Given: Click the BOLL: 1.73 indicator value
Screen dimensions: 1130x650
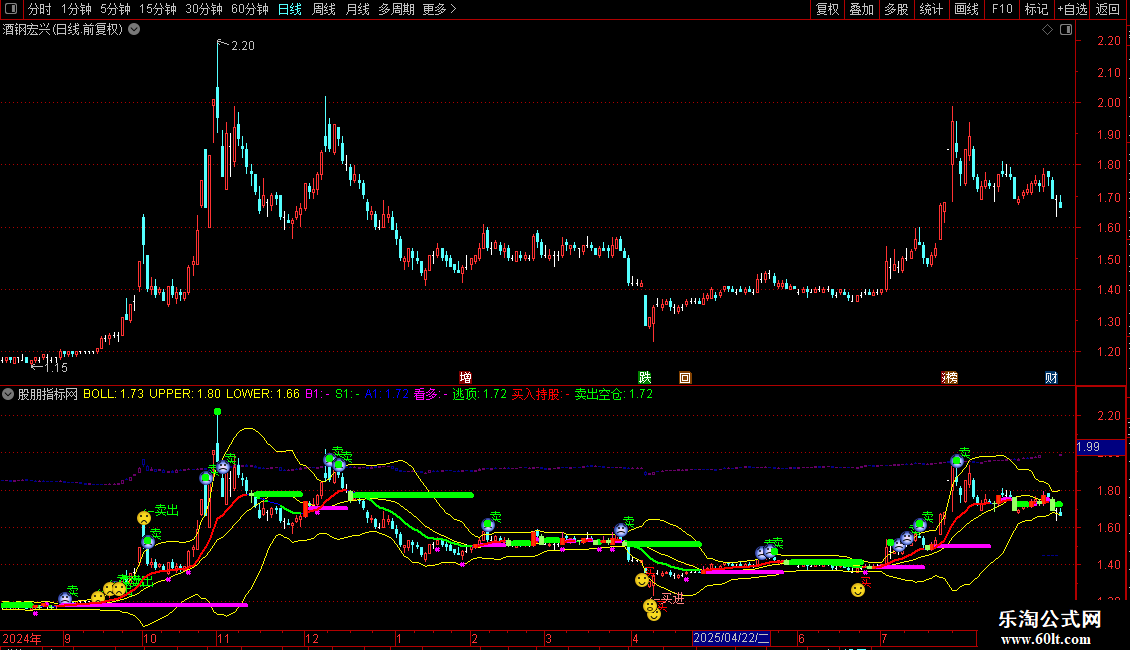Looking at the screenshot, I should point(113,394).
